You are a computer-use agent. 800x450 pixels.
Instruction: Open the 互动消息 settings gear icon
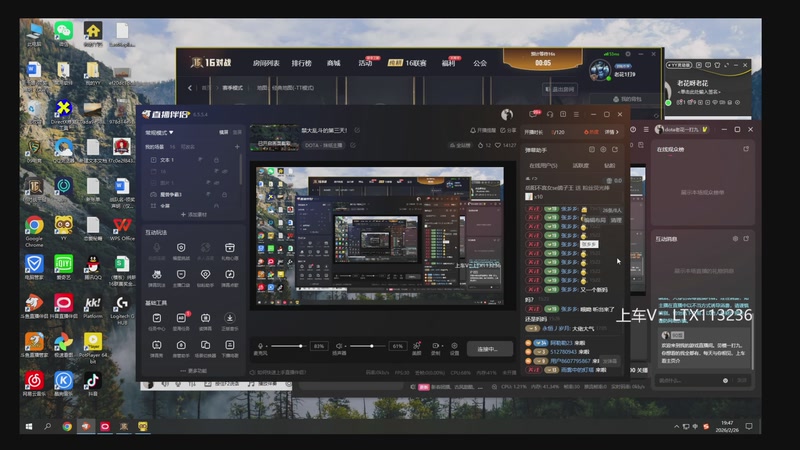coord(735,238)
